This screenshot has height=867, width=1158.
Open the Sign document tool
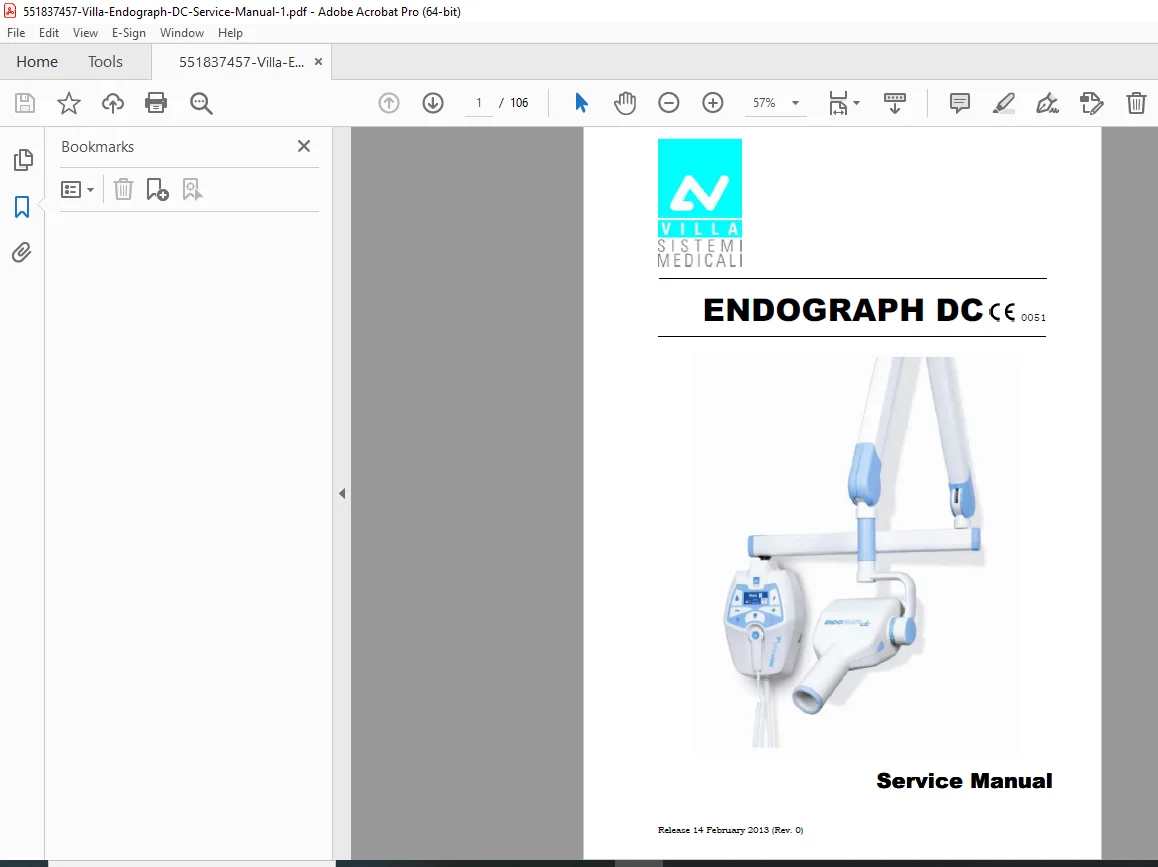pyautogui.click(x=1047, y=103)
